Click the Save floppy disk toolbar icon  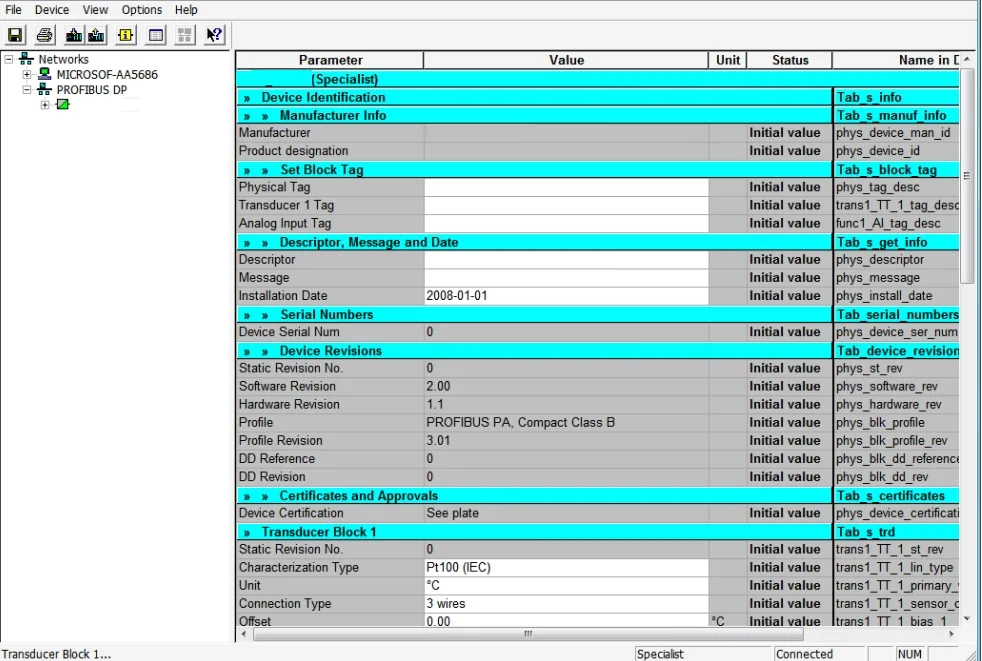[x=15, y=35]
